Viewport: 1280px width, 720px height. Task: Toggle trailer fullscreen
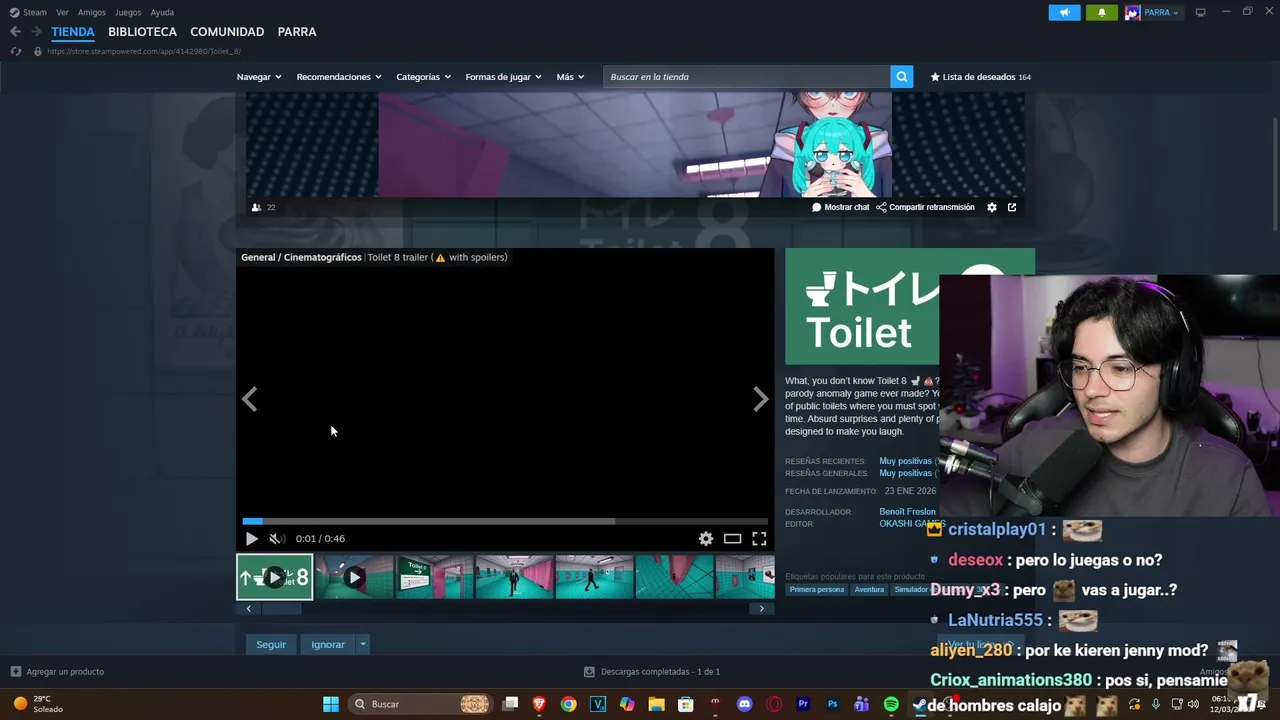[759, 538]
